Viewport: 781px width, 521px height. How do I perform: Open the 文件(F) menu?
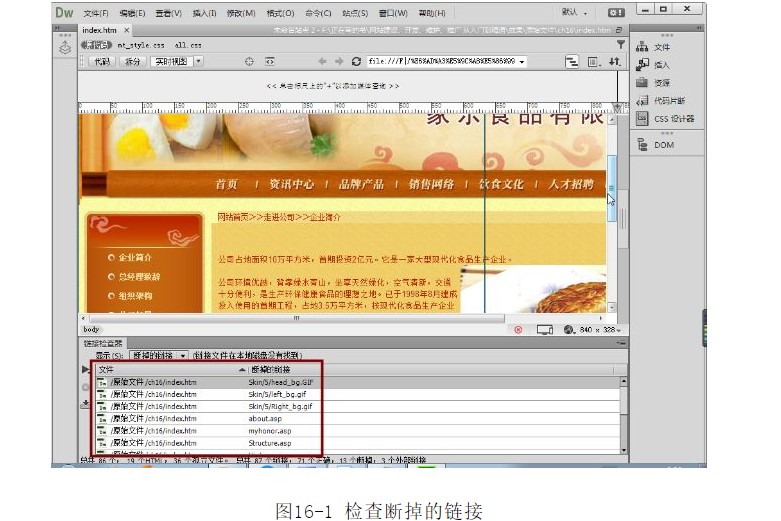click(96, 13)
